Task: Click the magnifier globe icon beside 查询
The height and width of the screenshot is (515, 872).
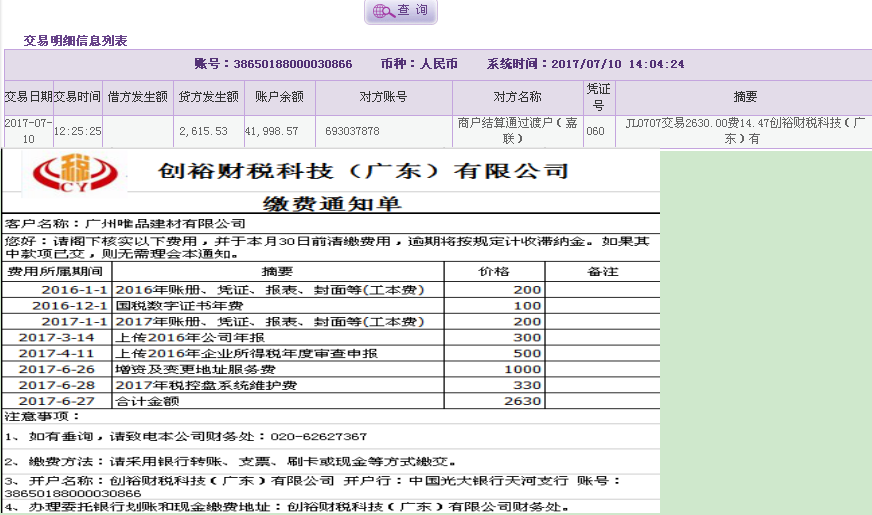Action: tap(382, 11)
